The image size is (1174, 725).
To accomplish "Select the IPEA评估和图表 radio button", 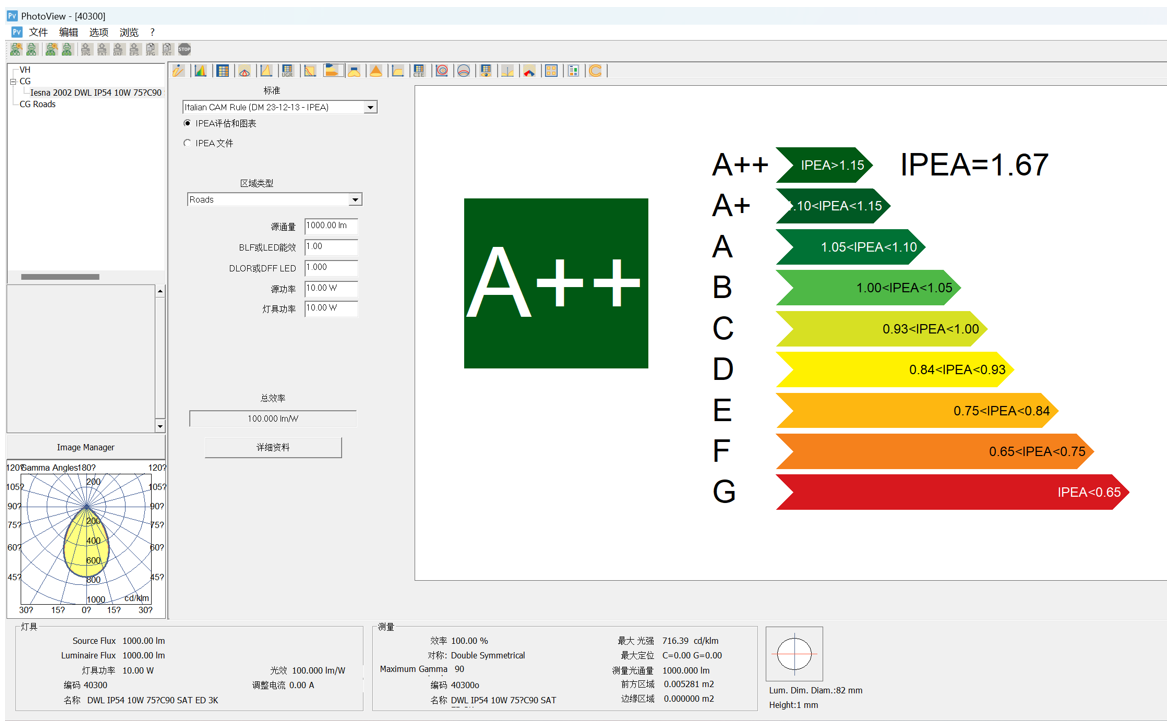I will click(188, 124).
